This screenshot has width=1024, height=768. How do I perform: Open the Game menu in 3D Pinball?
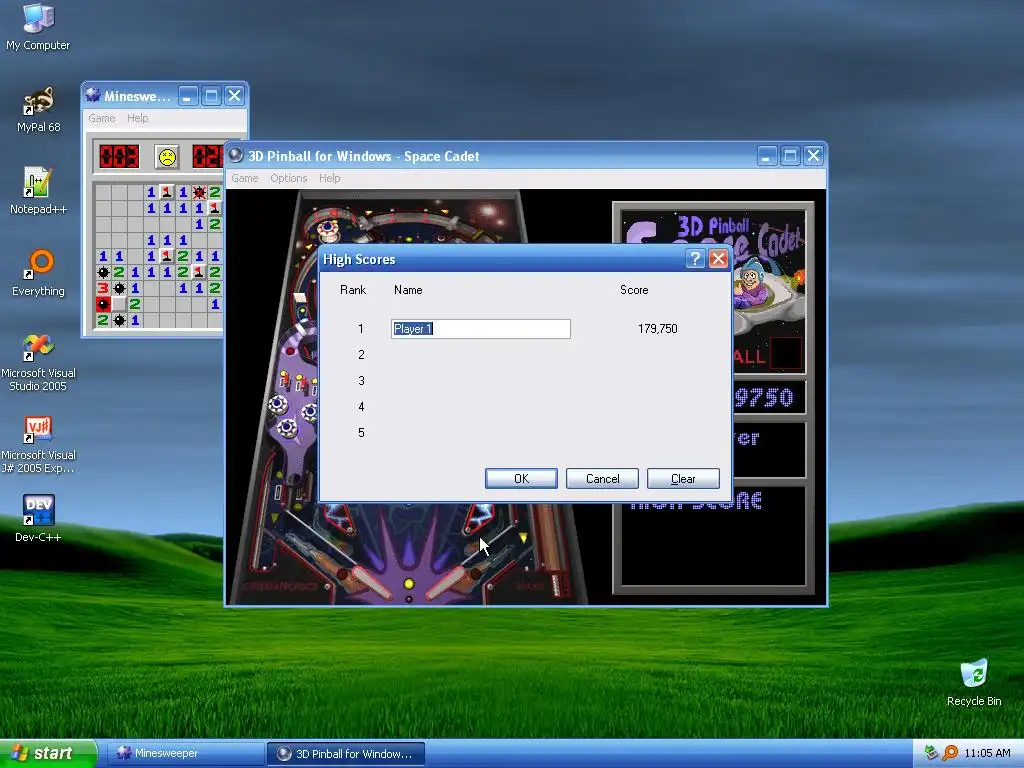click(245, 178)
